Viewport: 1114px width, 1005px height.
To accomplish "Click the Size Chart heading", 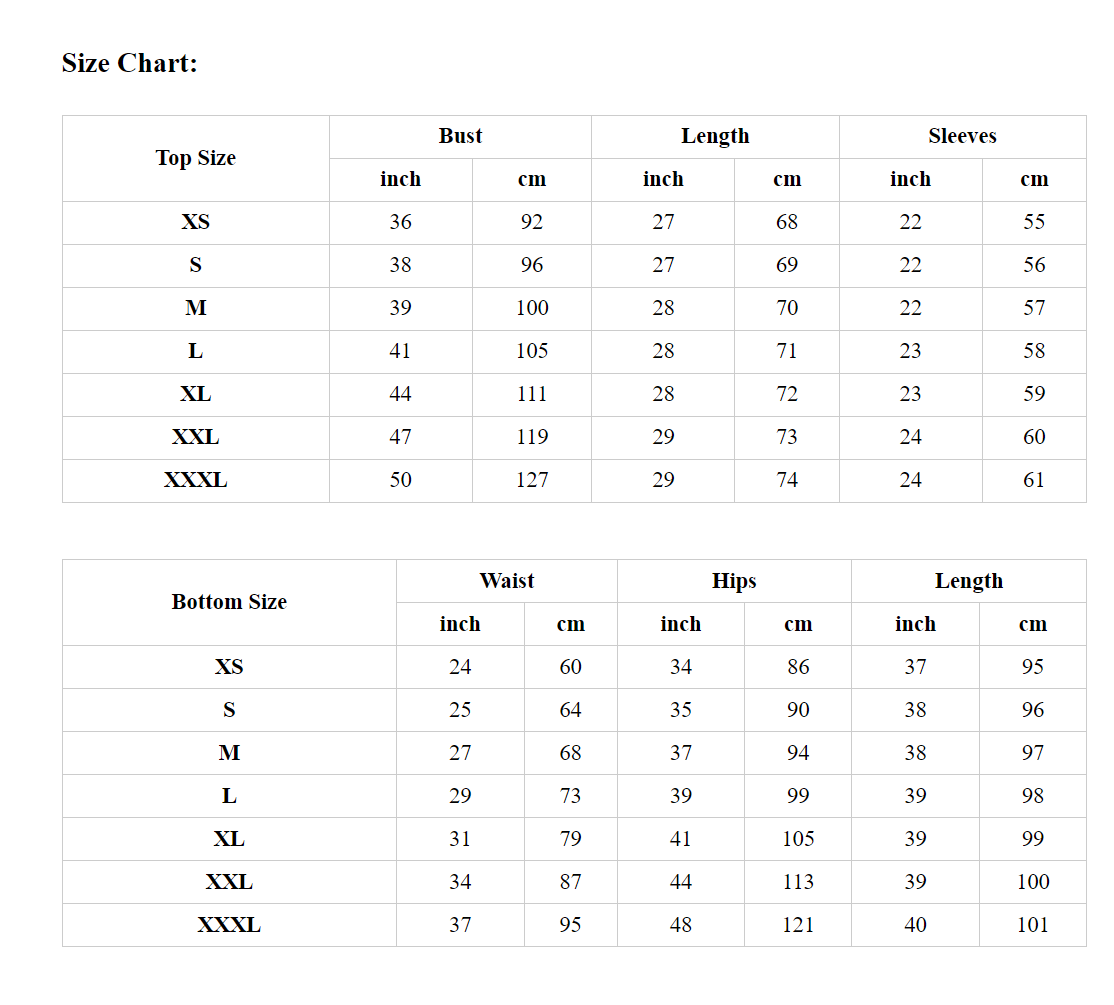I will (x=129, y=63).
